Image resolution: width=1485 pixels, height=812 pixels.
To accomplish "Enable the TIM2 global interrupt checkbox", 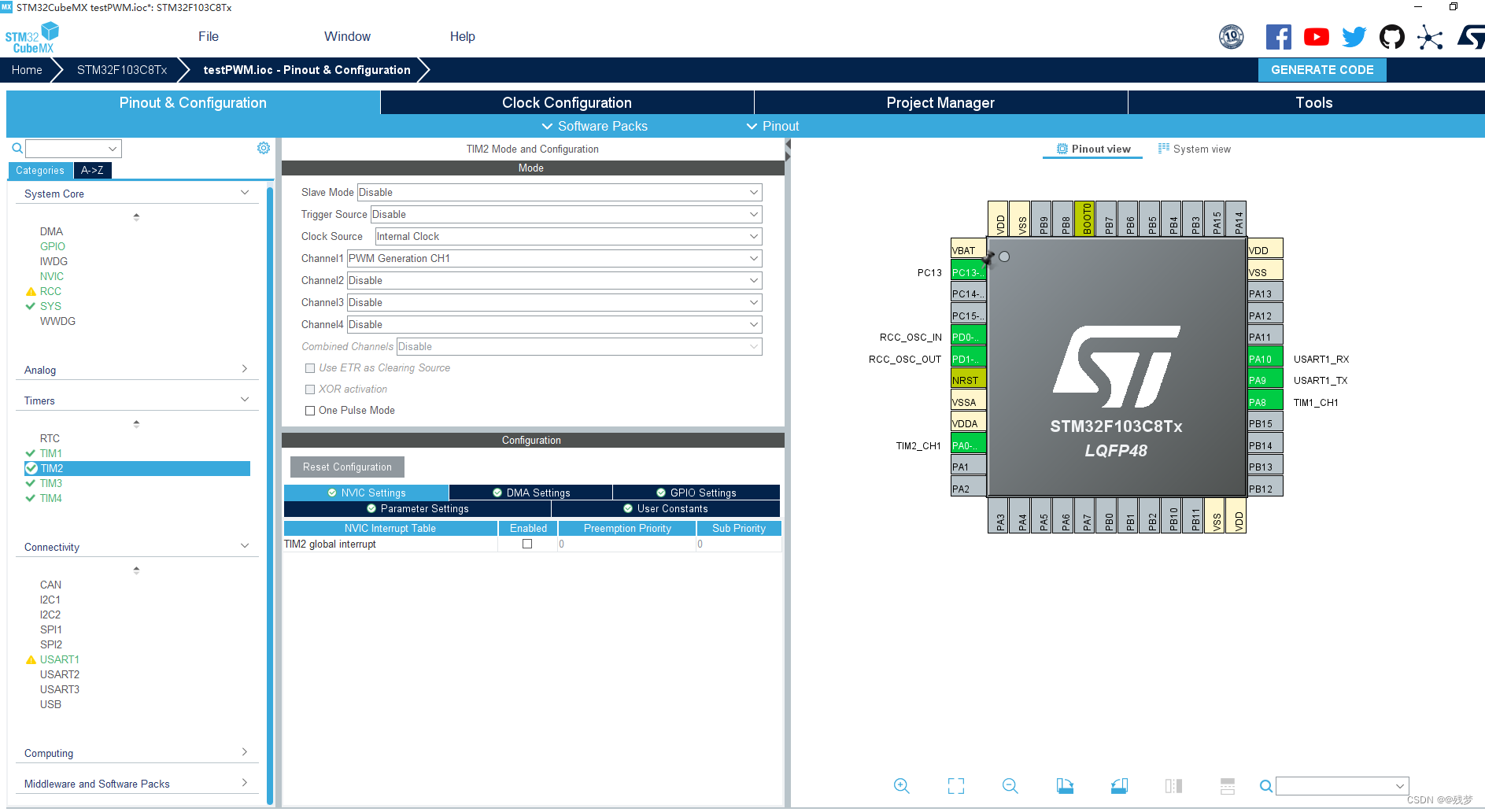I will point(526,544).
